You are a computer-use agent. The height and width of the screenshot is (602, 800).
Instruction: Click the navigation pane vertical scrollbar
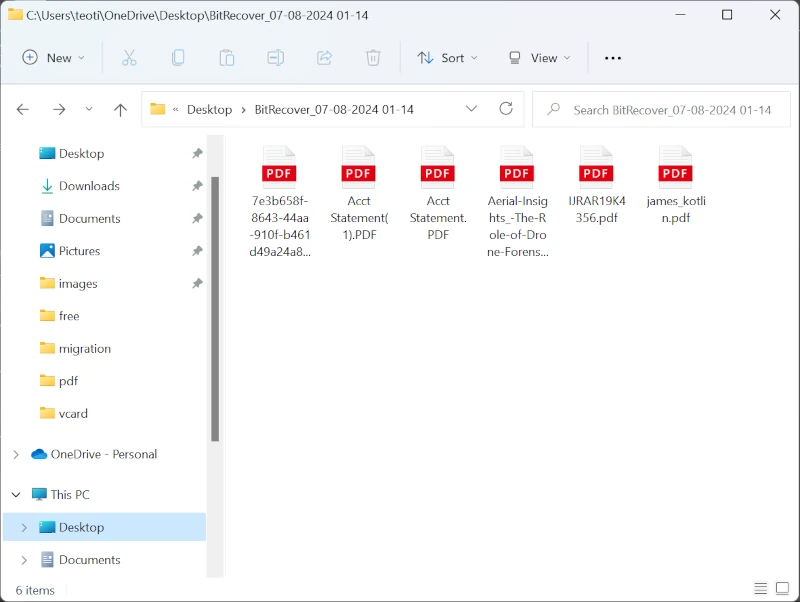click(x=215, y=300)
